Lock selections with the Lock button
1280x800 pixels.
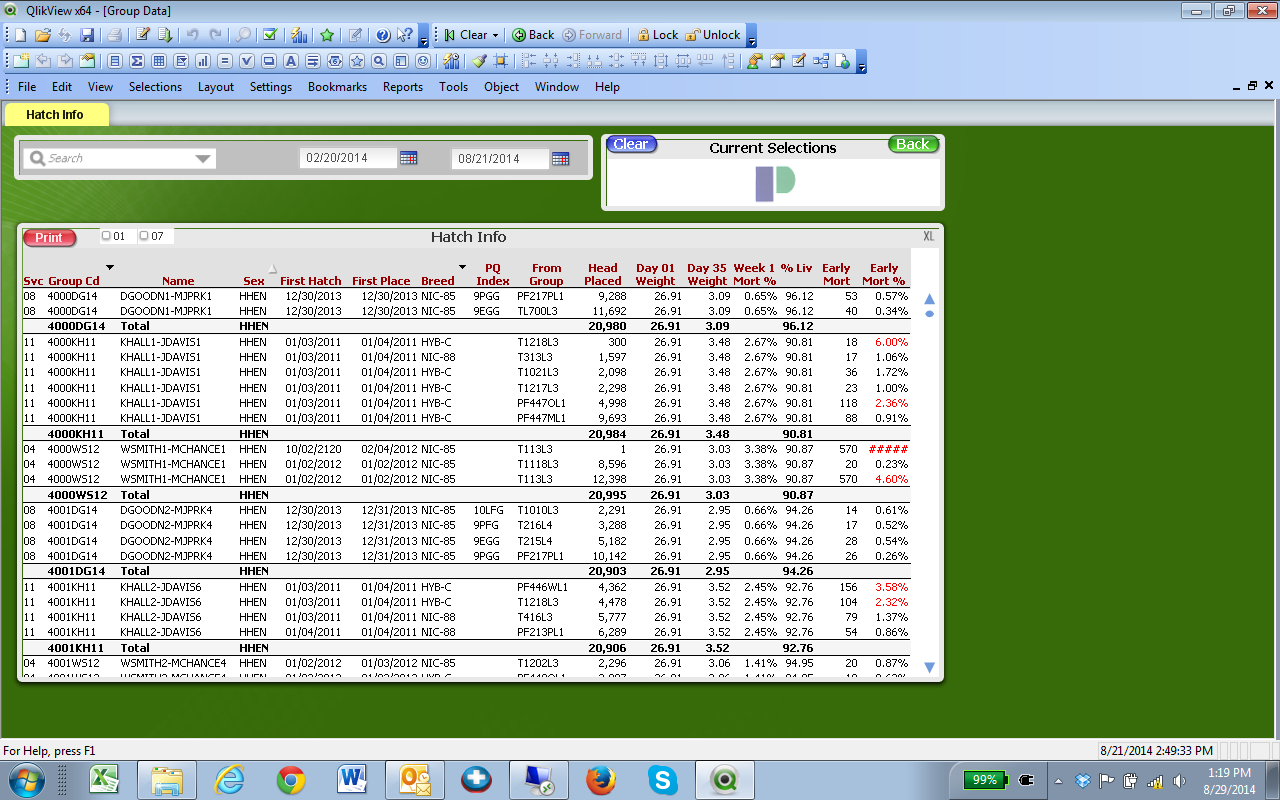[657, 35]
